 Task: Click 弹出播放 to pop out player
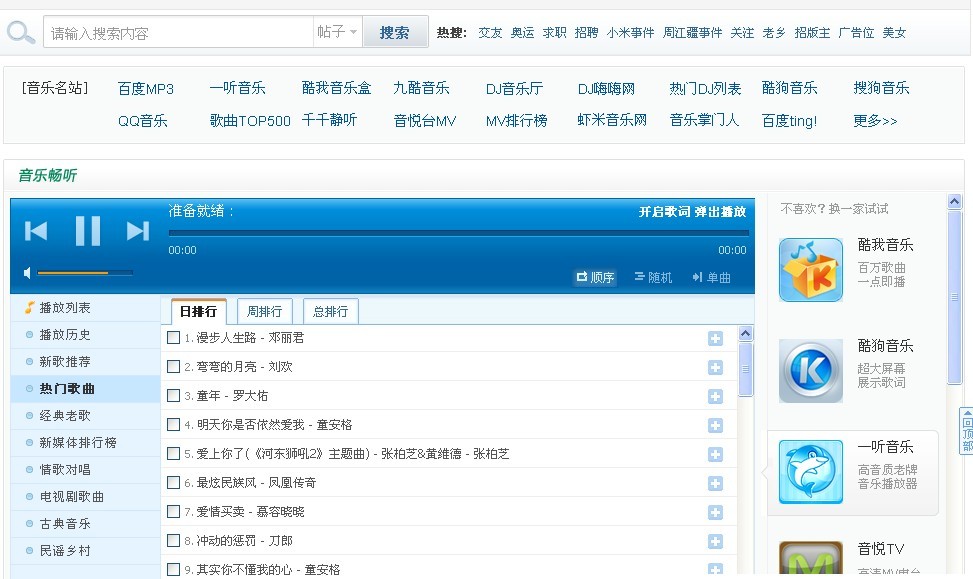pyautogui.click(x=720, y=212)
